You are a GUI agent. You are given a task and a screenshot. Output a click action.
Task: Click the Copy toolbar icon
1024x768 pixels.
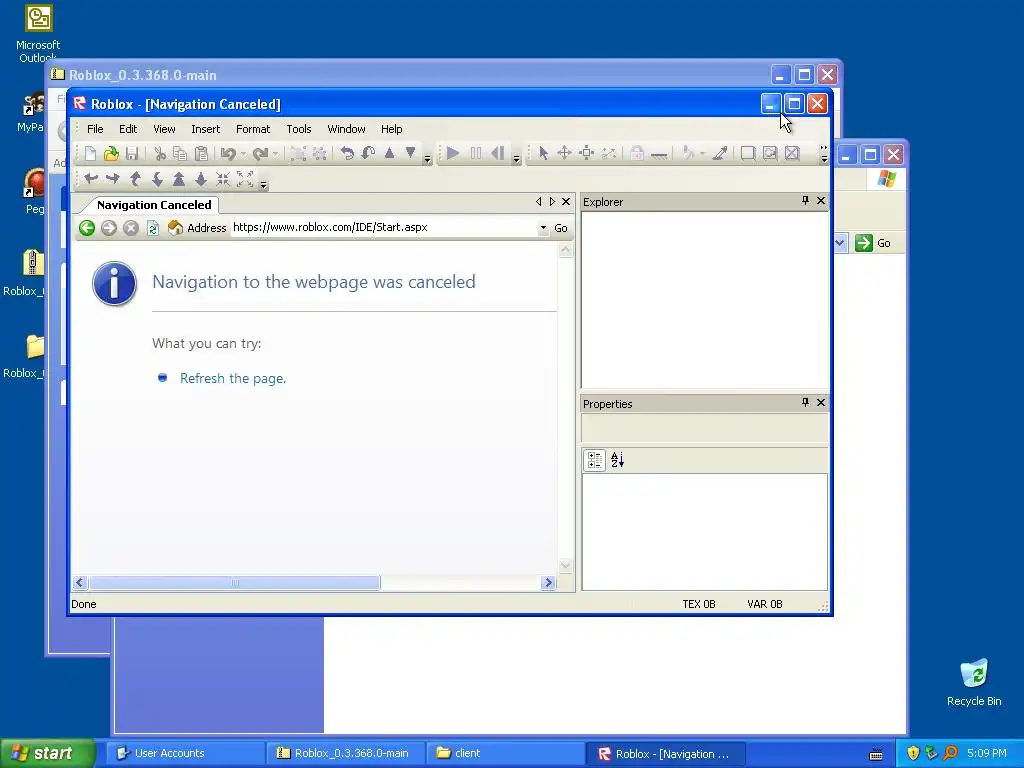coord(180,153)
